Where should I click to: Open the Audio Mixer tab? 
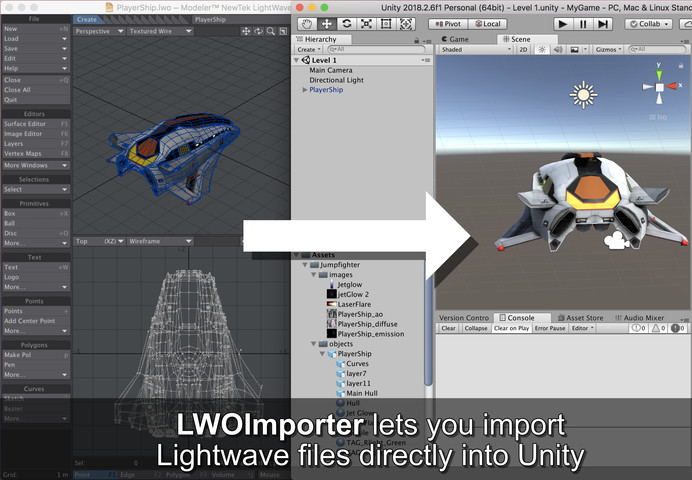pos(639,318)
